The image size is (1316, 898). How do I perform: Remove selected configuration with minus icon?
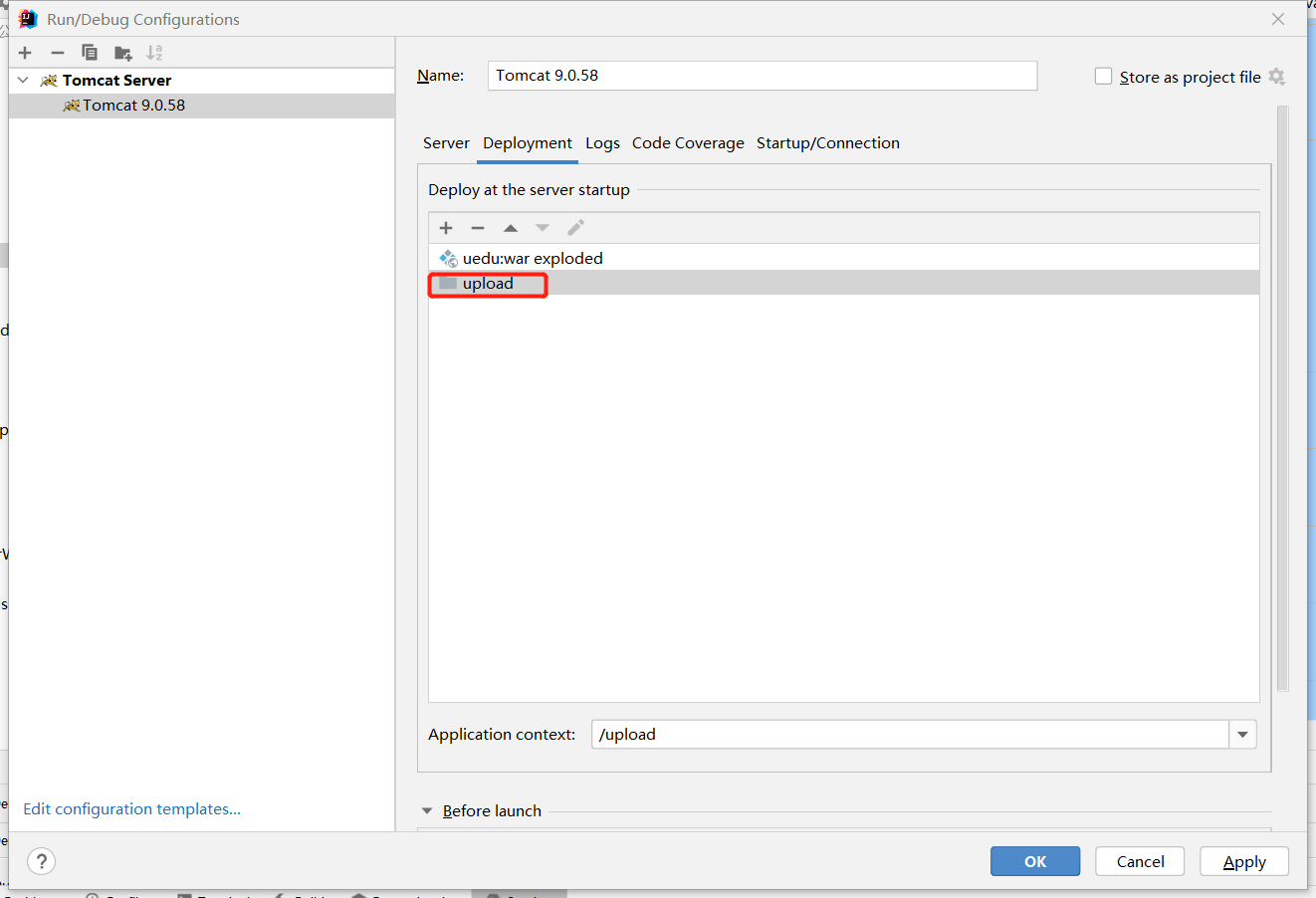click(58, 53)
